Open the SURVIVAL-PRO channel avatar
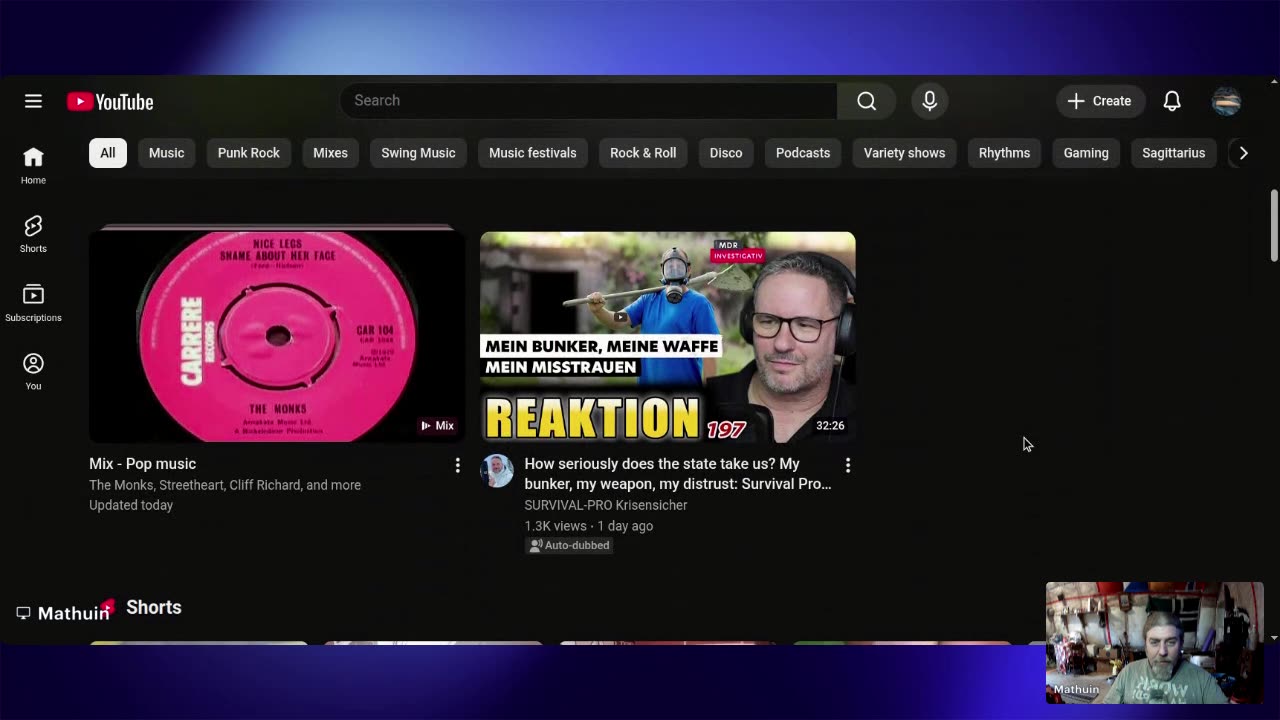 click(x=497, y=470)
